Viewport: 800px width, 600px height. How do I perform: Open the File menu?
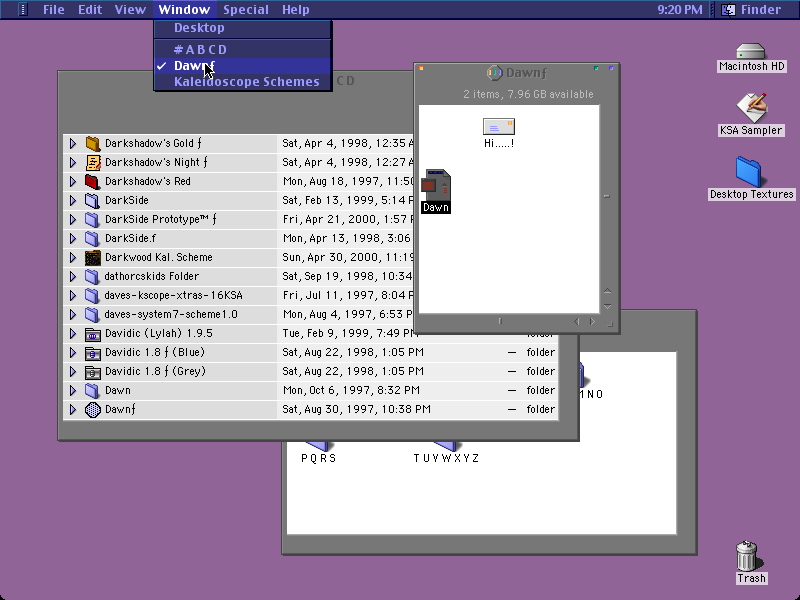(x=54, y=9)
